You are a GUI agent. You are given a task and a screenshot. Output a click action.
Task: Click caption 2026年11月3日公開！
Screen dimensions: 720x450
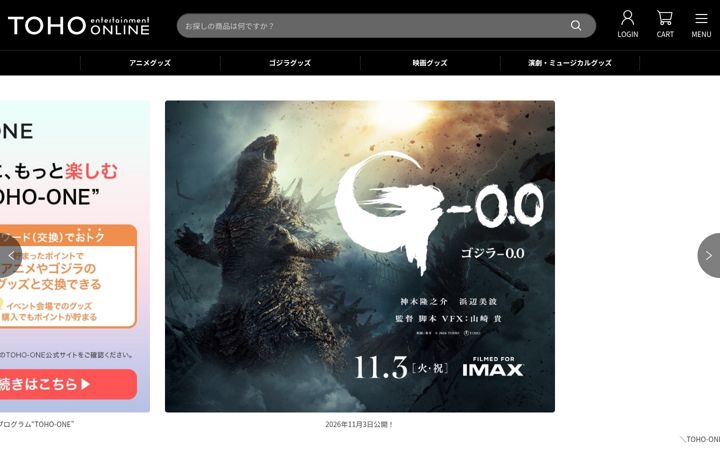click(360, 424)
